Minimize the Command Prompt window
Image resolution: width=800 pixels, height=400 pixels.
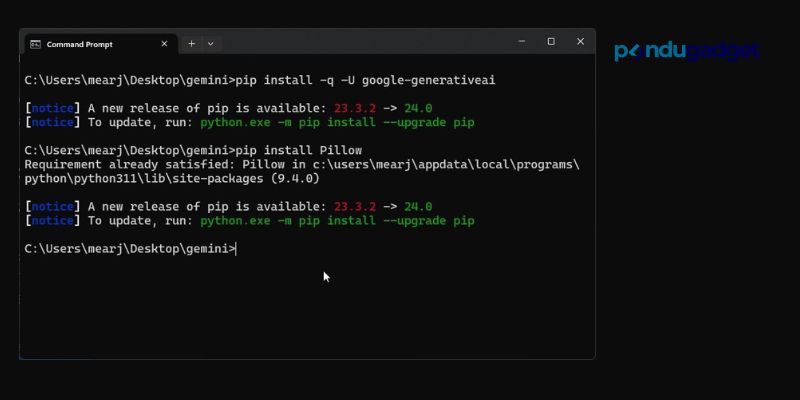coord(521,42)
